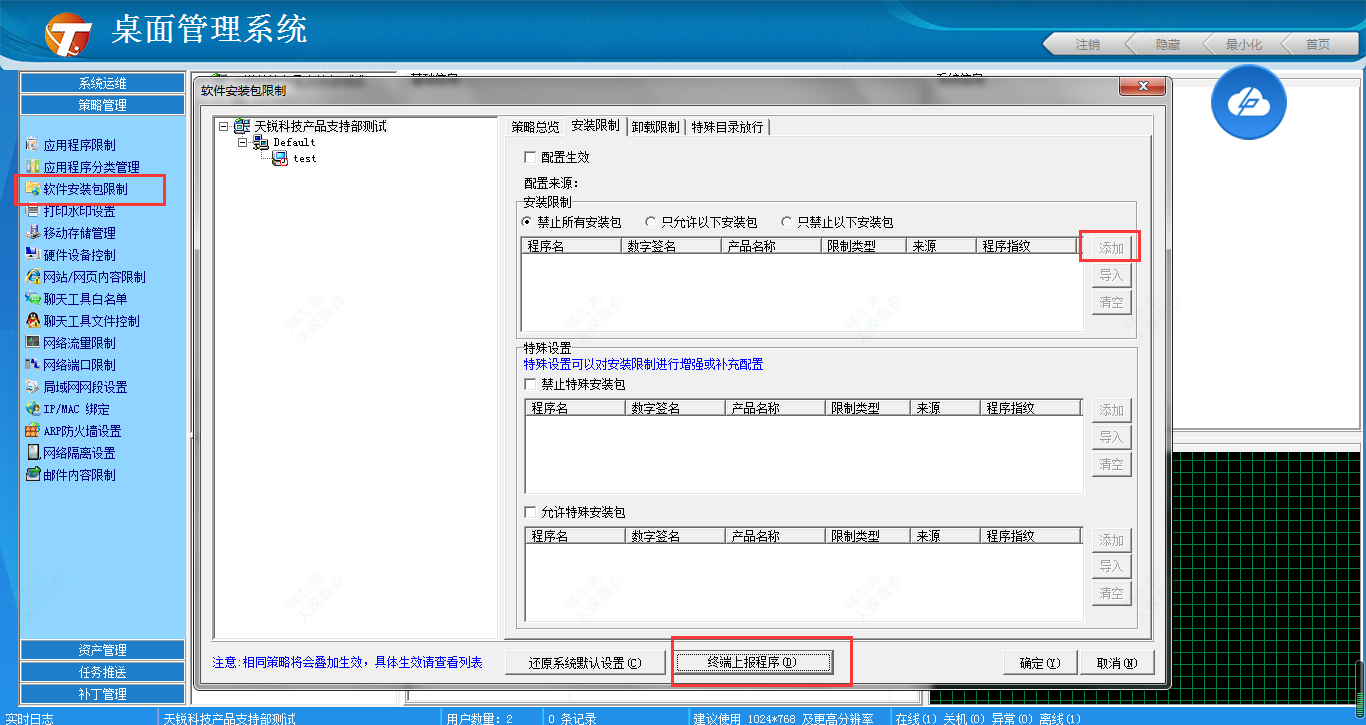
Task: Click 0 条记录 in the status bar
Action: tap(572, 718)
